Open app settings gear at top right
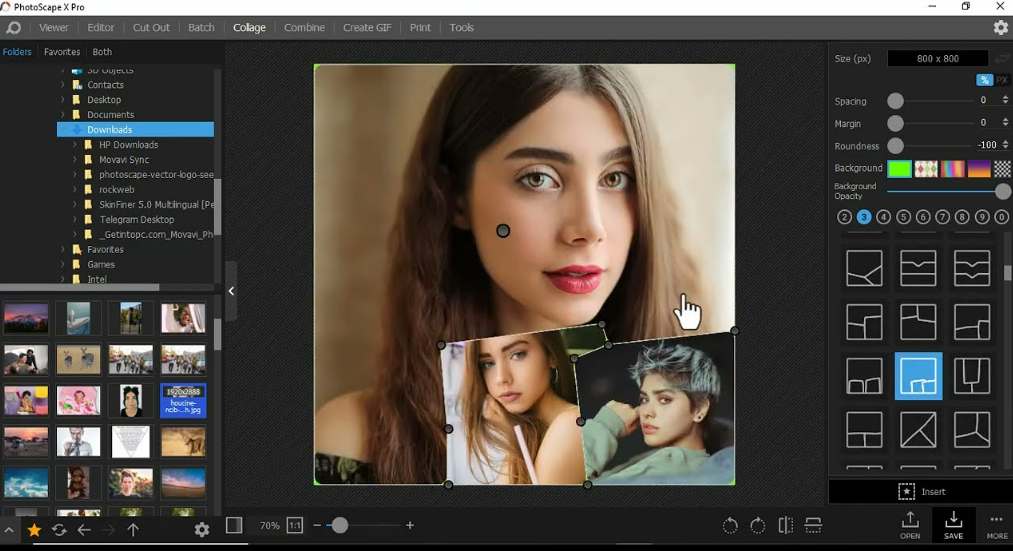The image size is (1013, 551). pyautogui.click(x=1000, y=28)
